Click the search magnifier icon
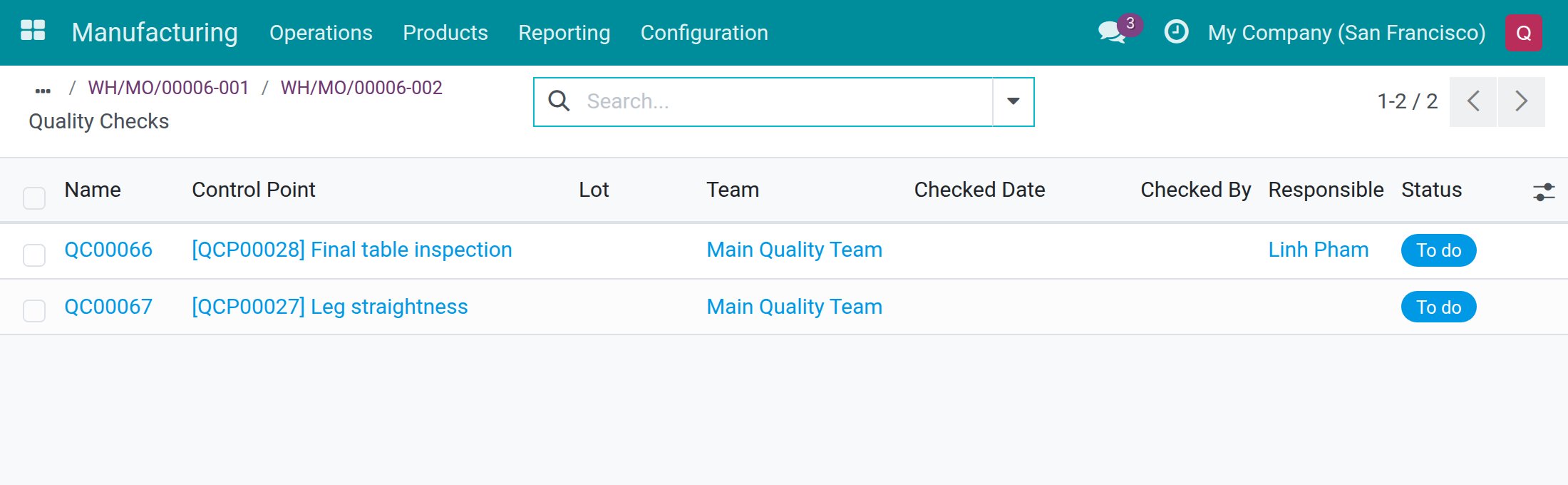 [559, 101]
